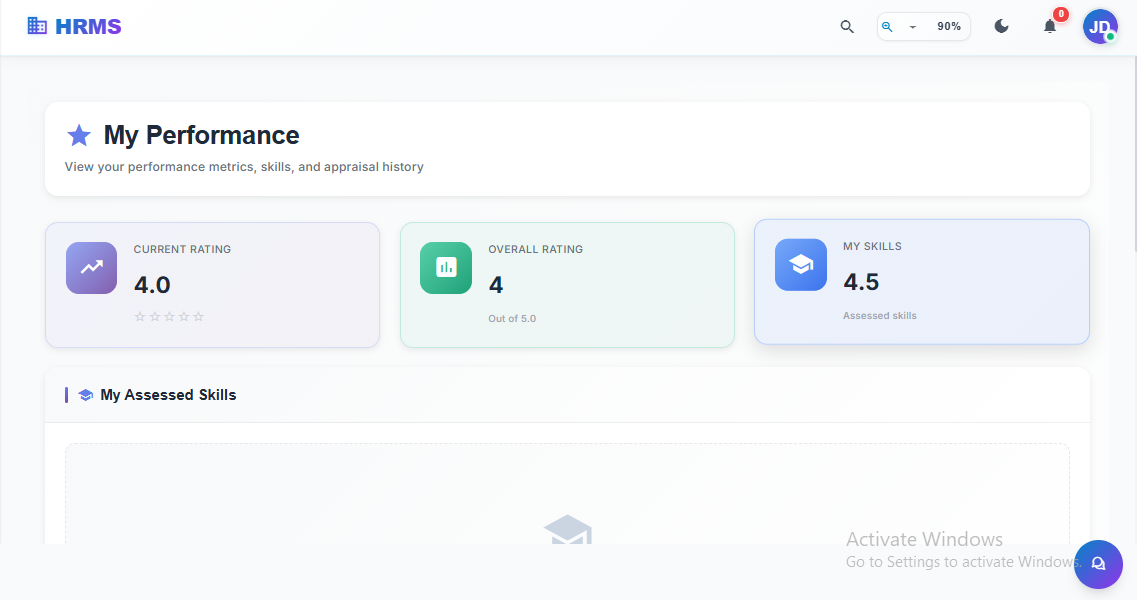Image resolution: width=1137 pixels, height=600 pixels.
Task: Click the Current Rating trend arrow icon
Action: coord(91,268)
